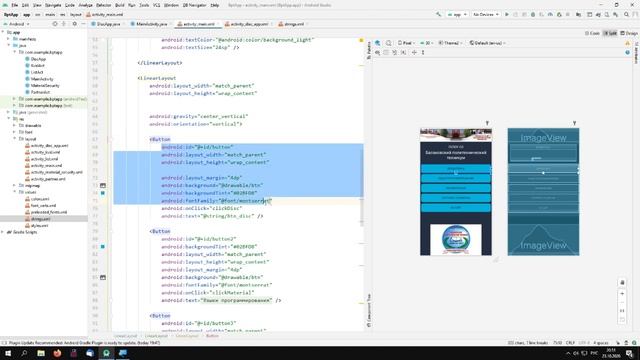Open the app run configuration dropdown

(457, 14)
